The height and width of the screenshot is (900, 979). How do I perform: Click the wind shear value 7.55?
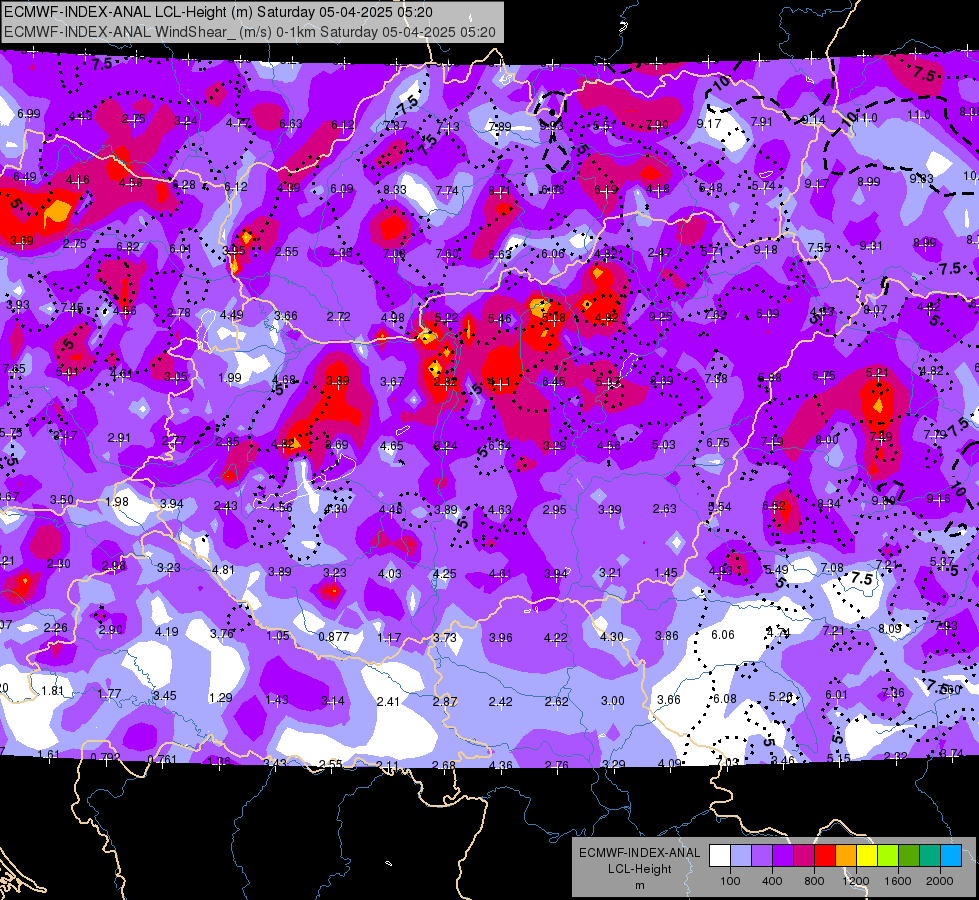(819, 248)
